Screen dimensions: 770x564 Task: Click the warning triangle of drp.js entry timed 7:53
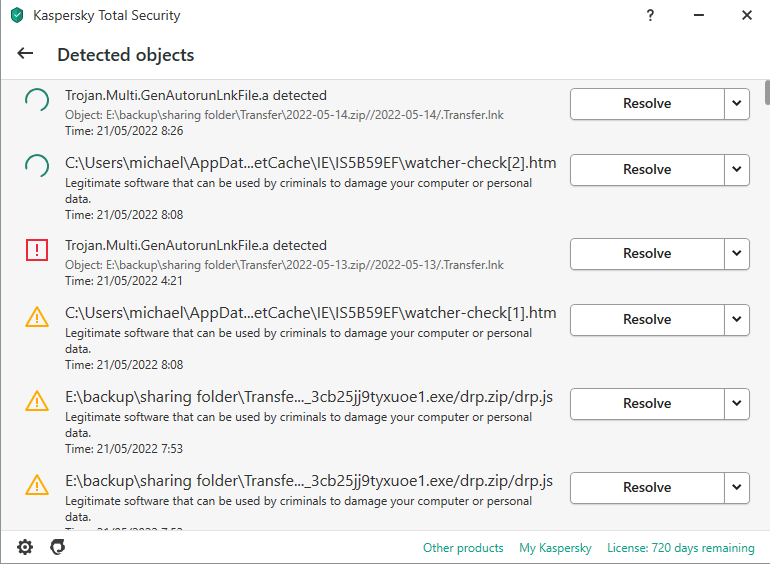[37, 401]
